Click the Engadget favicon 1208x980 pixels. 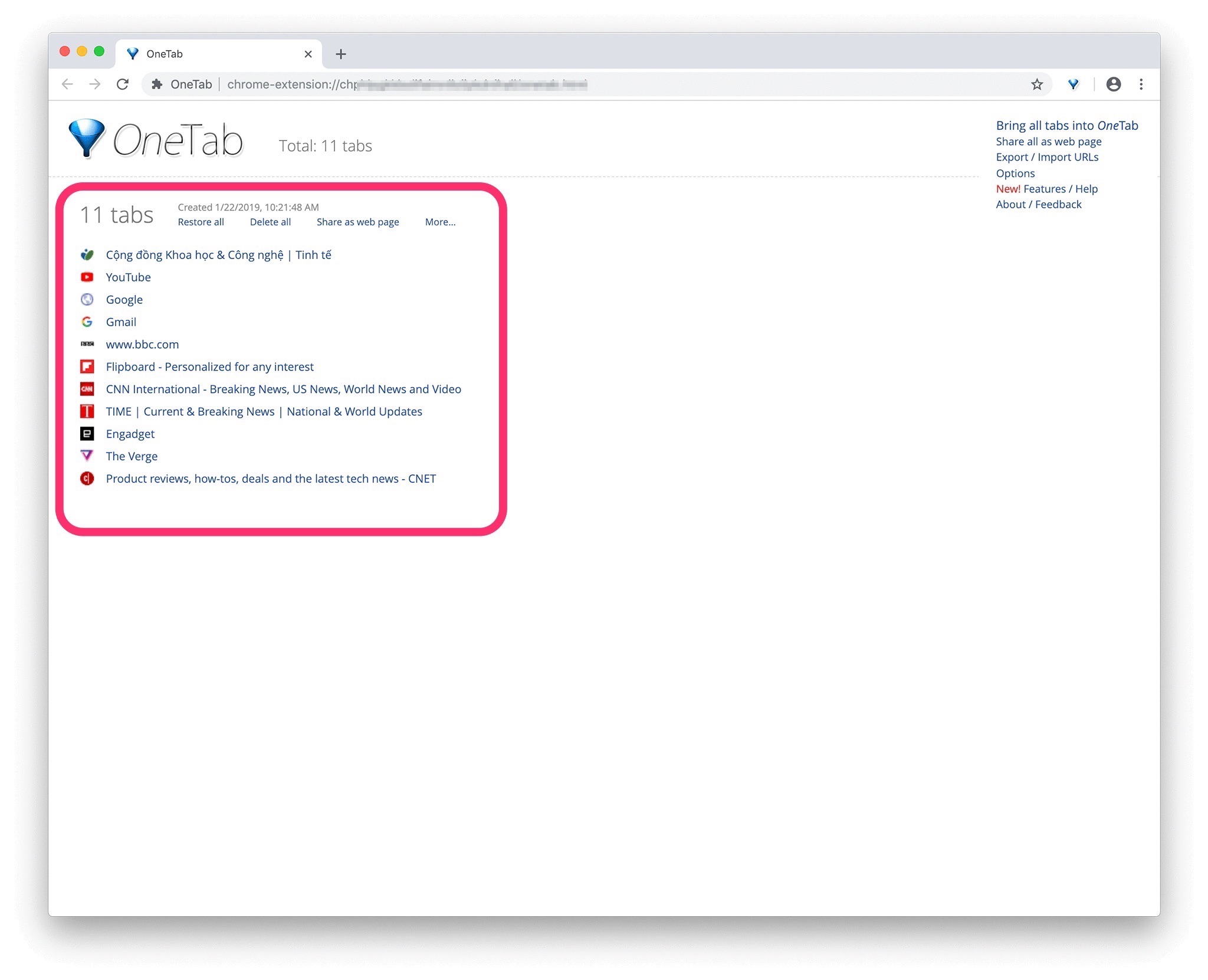coord(87,434)
